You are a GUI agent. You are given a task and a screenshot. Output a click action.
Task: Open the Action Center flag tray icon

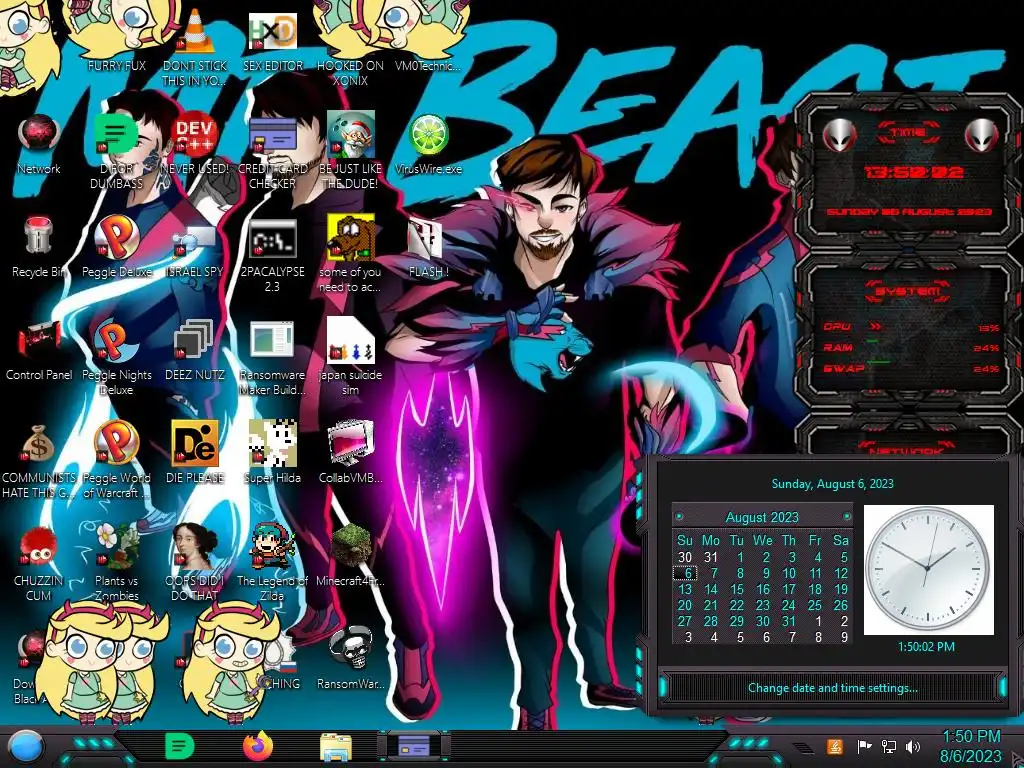(x=864, y=746)
